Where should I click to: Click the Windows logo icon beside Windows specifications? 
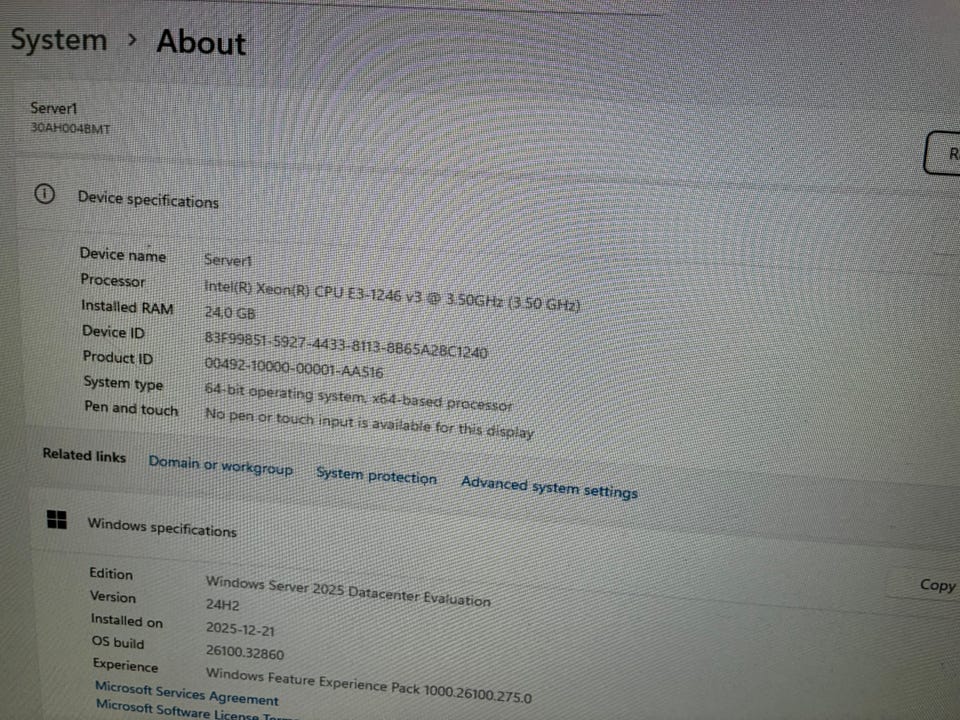[57, 520]
